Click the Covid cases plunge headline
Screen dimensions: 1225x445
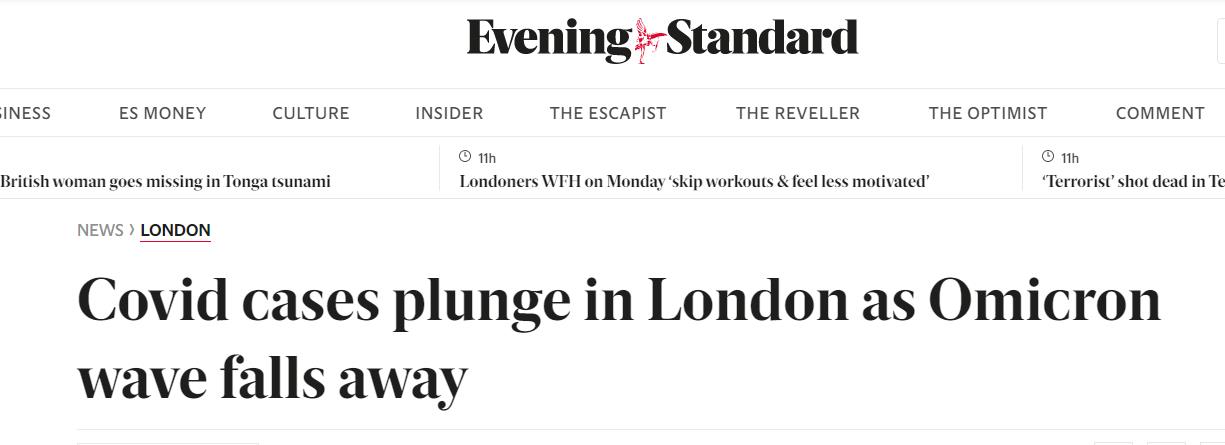619,340
